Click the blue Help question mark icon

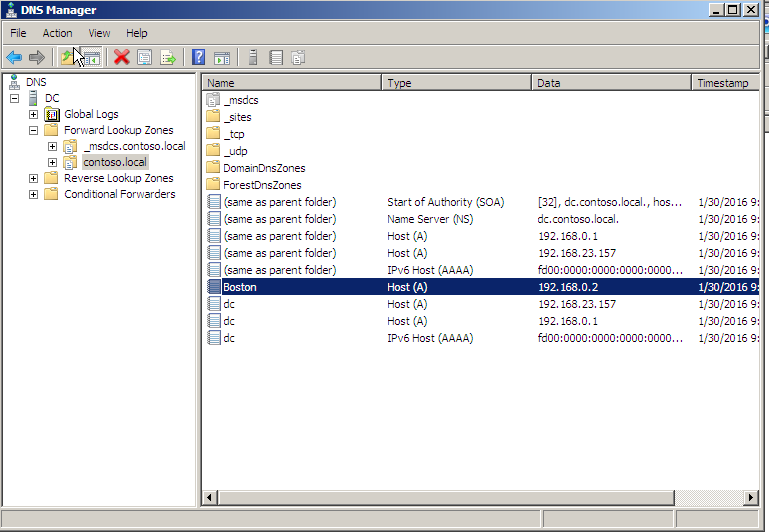click(x=198, y=57)
